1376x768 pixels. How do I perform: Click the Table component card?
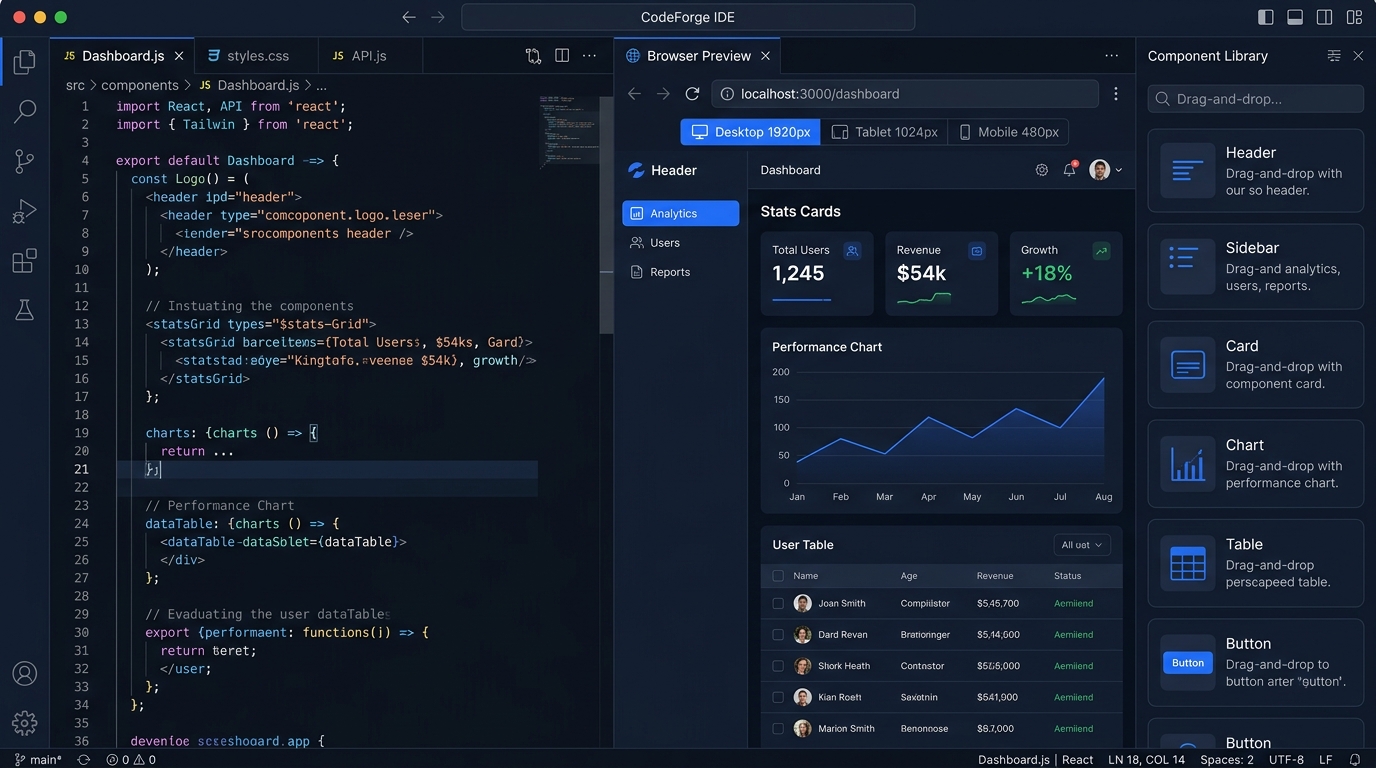pos(1255,563)
